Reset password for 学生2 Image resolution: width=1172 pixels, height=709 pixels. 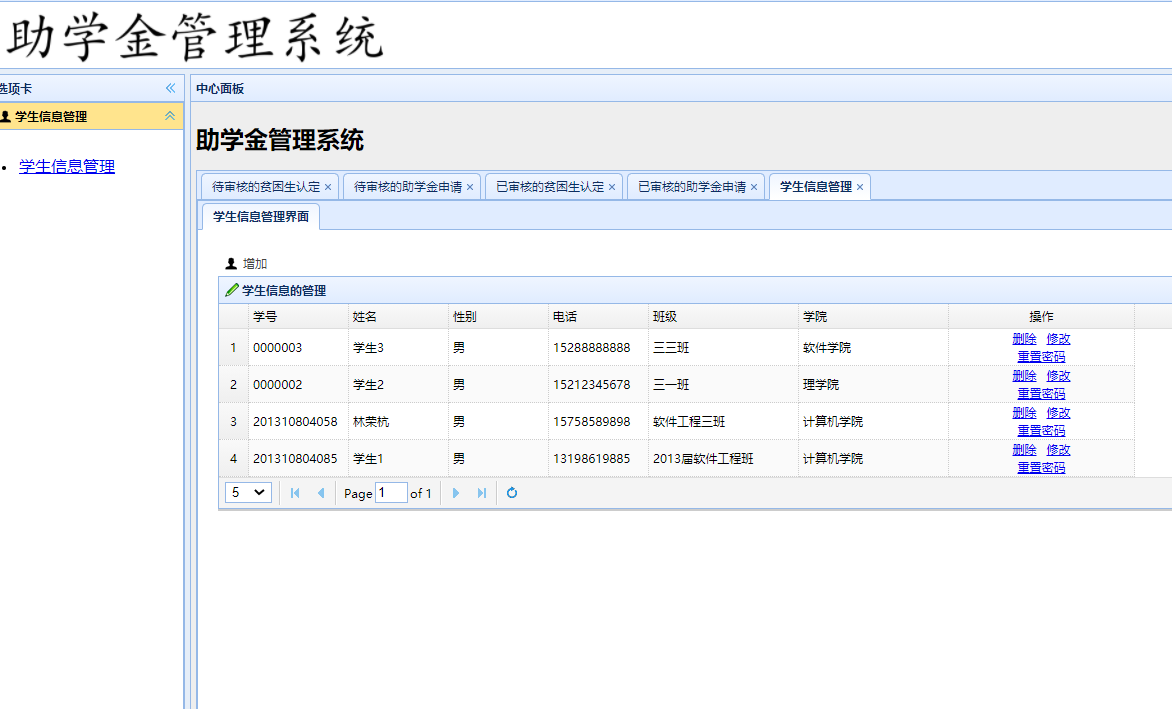(1041, 394)
